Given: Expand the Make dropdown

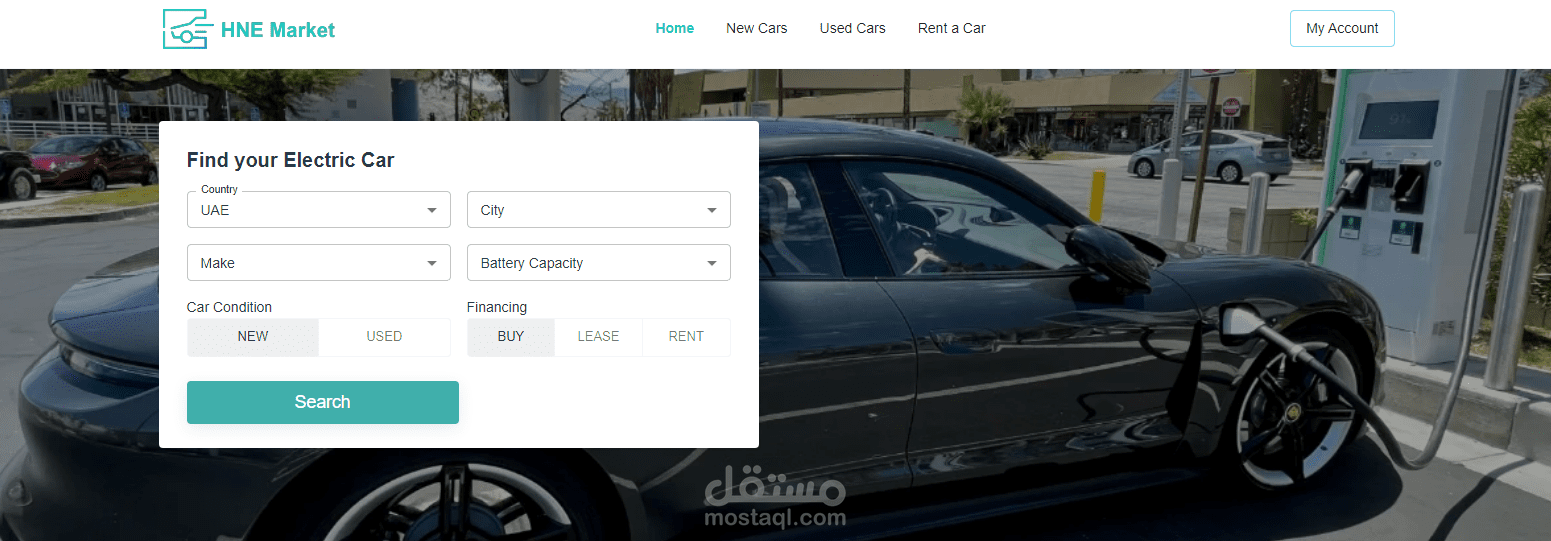Looking at the screenshot, I should tap(319, 263).
